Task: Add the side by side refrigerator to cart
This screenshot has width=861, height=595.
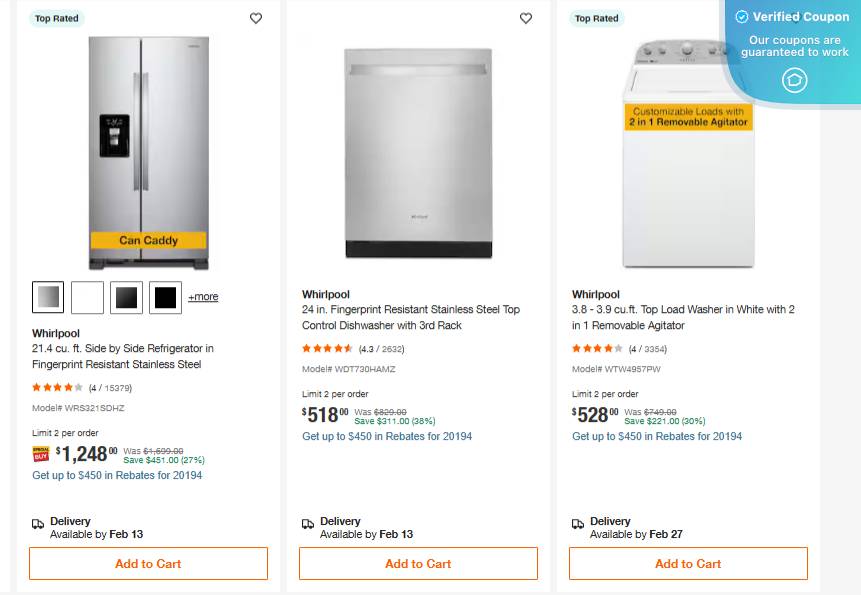Action: 148,563
